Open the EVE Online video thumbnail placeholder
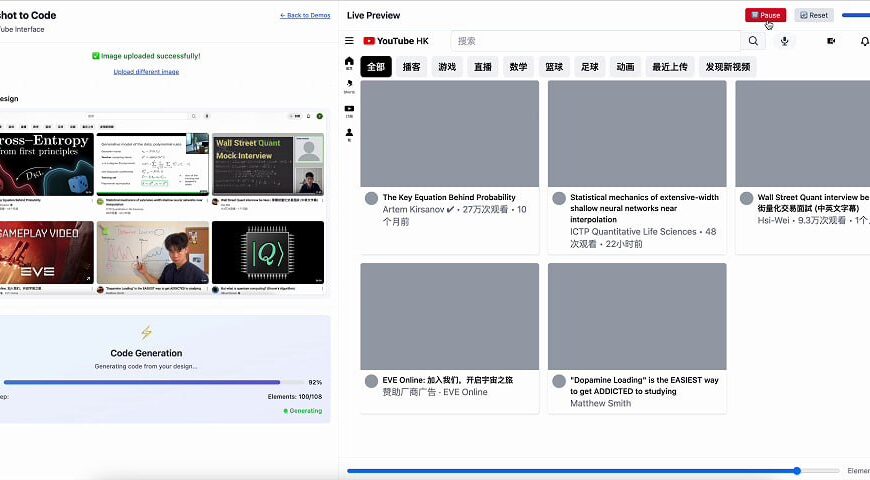Viewport: 870px width, 480px height. (449, 316)
